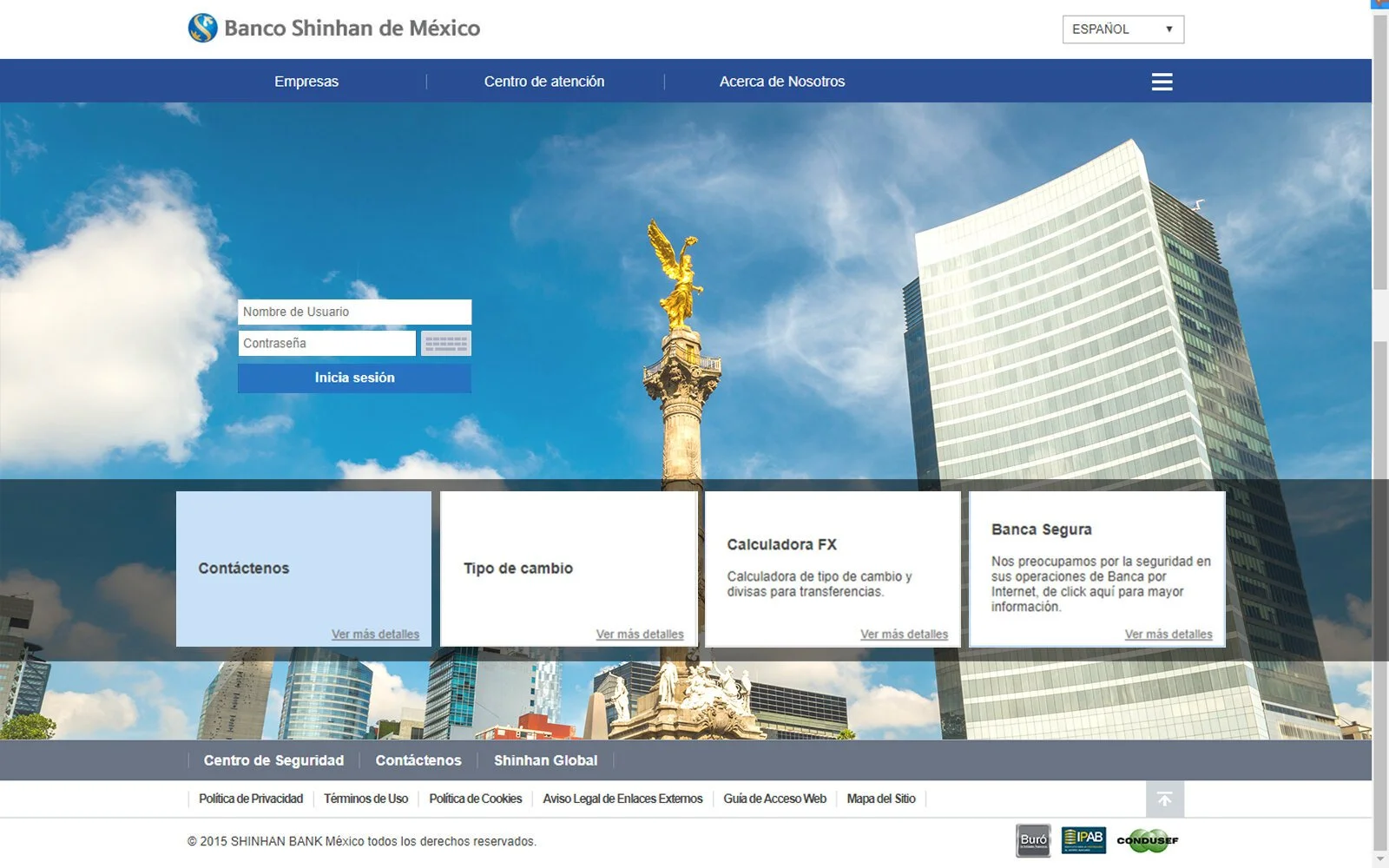Click the Tipo de cambio card title
This screenshot has width=1389, height=868.
point(518,569)
